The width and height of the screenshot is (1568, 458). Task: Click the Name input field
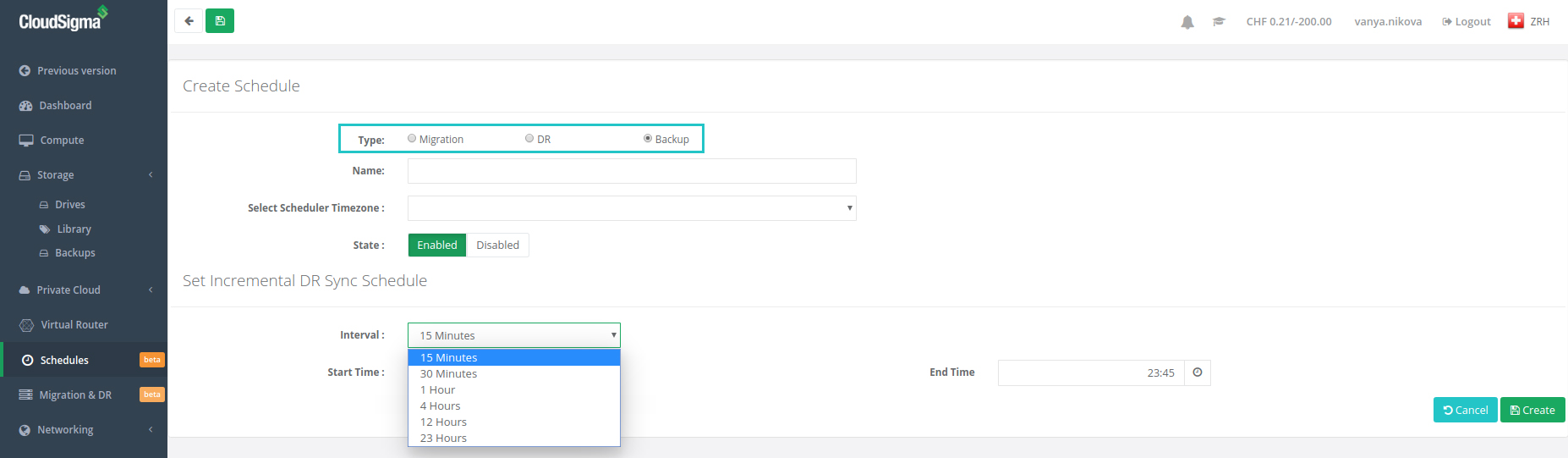coord(632,171)
